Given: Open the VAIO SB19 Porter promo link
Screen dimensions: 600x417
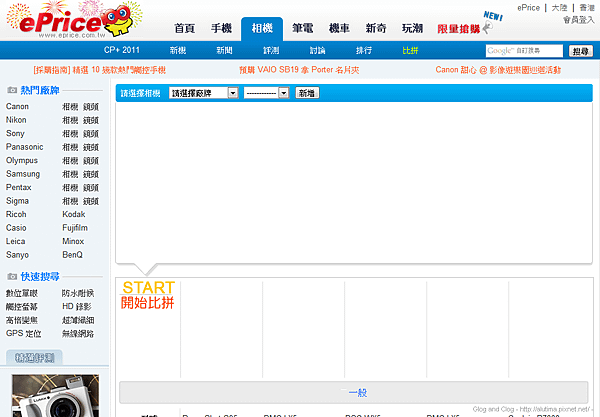Looking at the screenshot, I should 299,70.
